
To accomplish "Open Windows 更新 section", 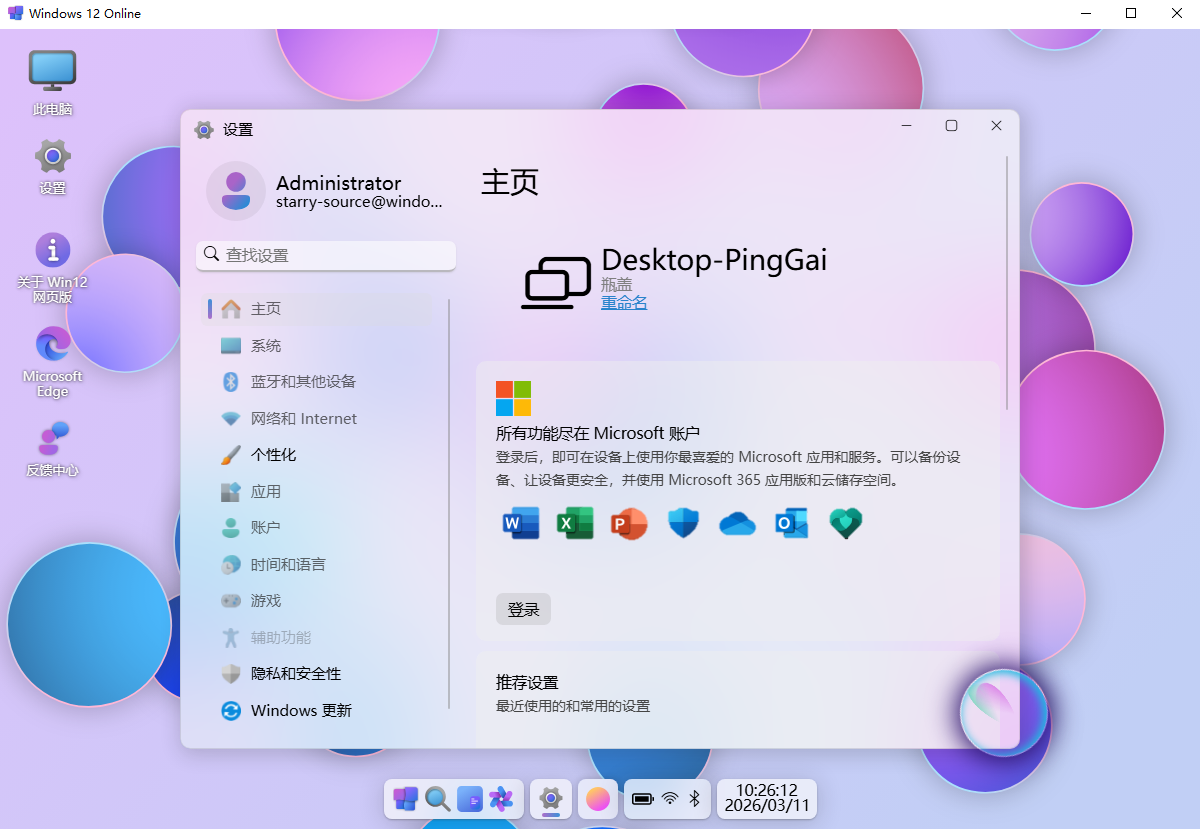I will (301, 711).
